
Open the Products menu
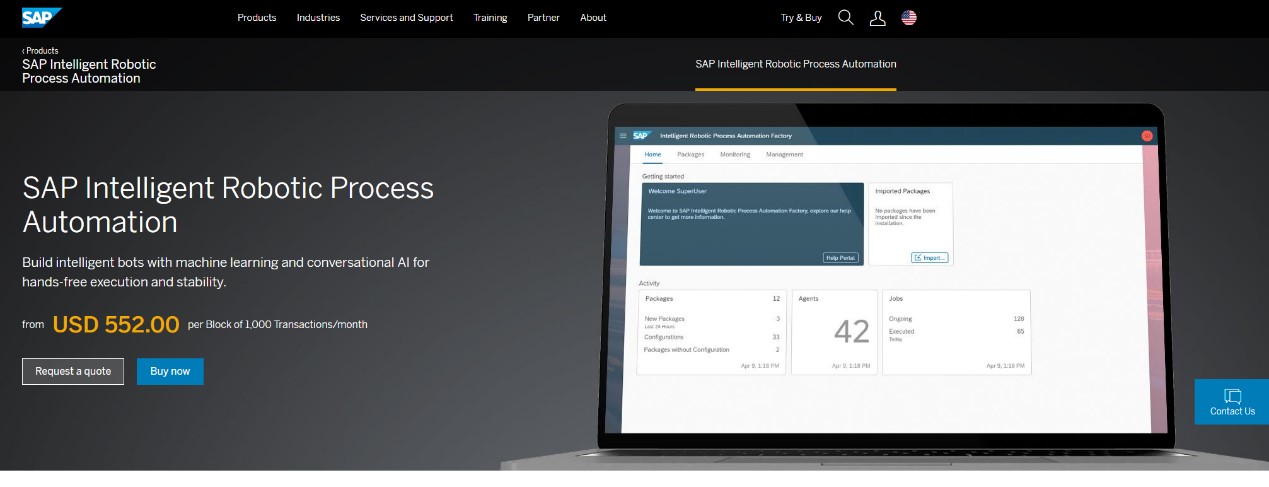point(257,18)
